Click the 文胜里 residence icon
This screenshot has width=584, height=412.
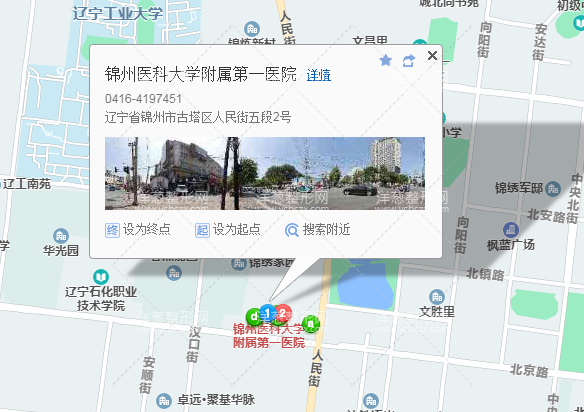[437, 297]
